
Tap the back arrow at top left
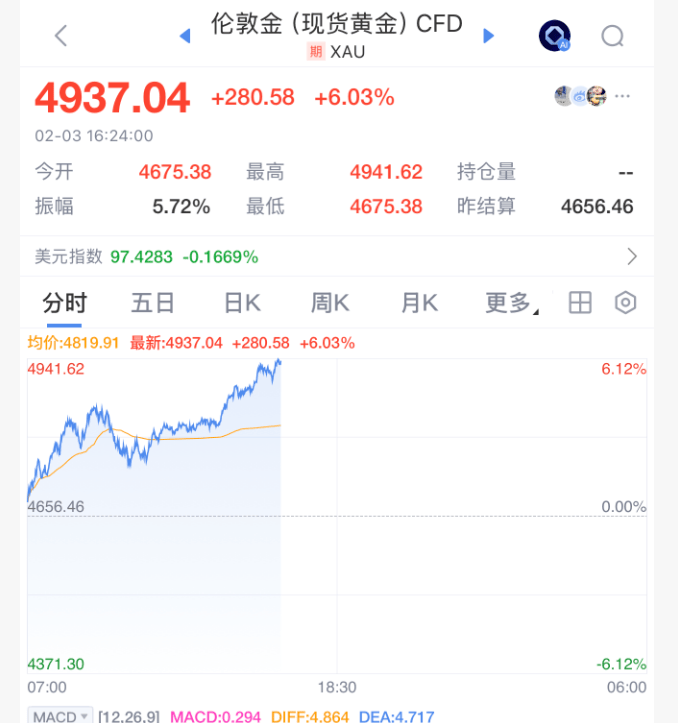(61, 36)
